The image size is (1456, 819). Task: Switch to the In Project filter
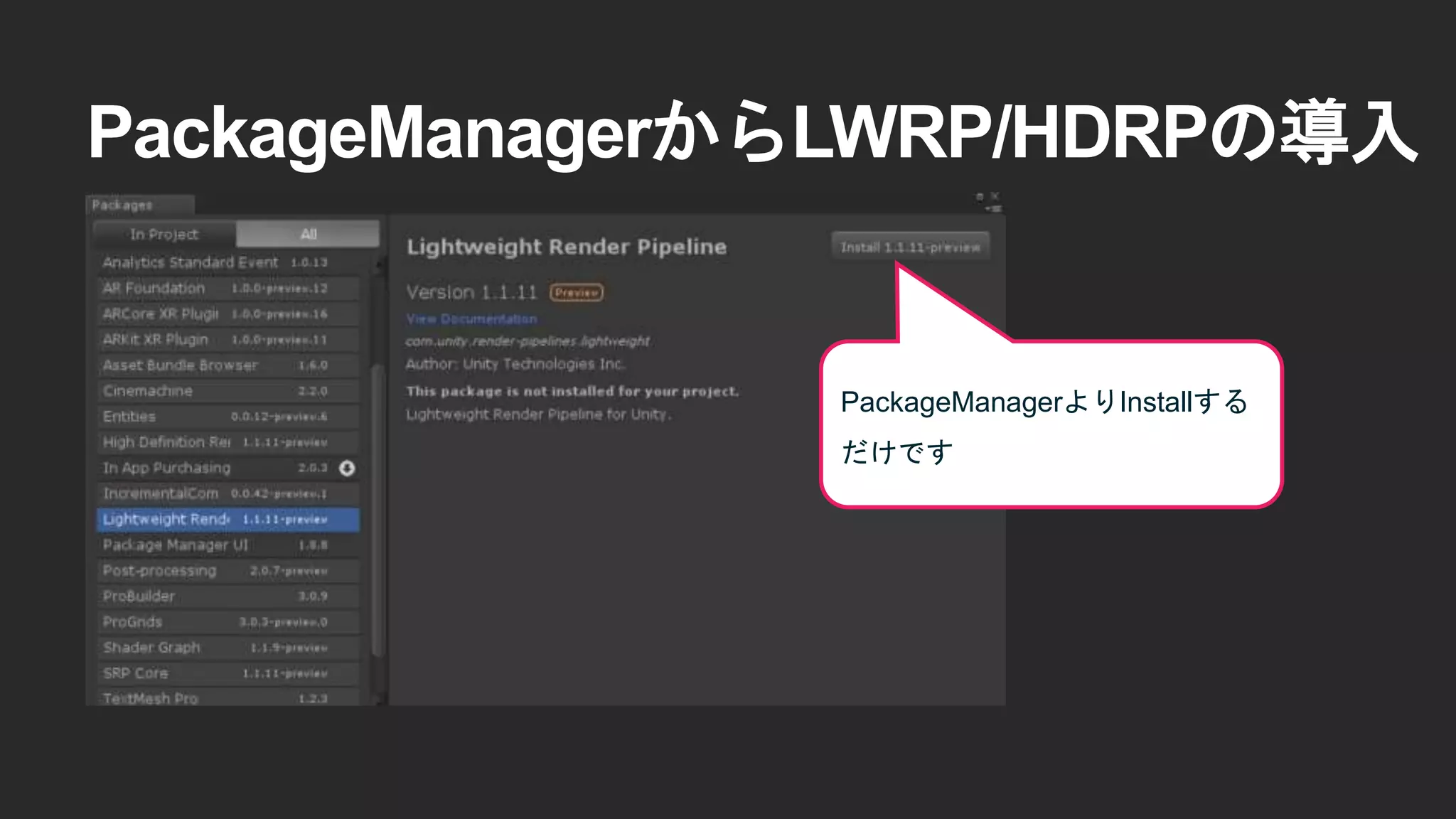click(x=164, y=234)
